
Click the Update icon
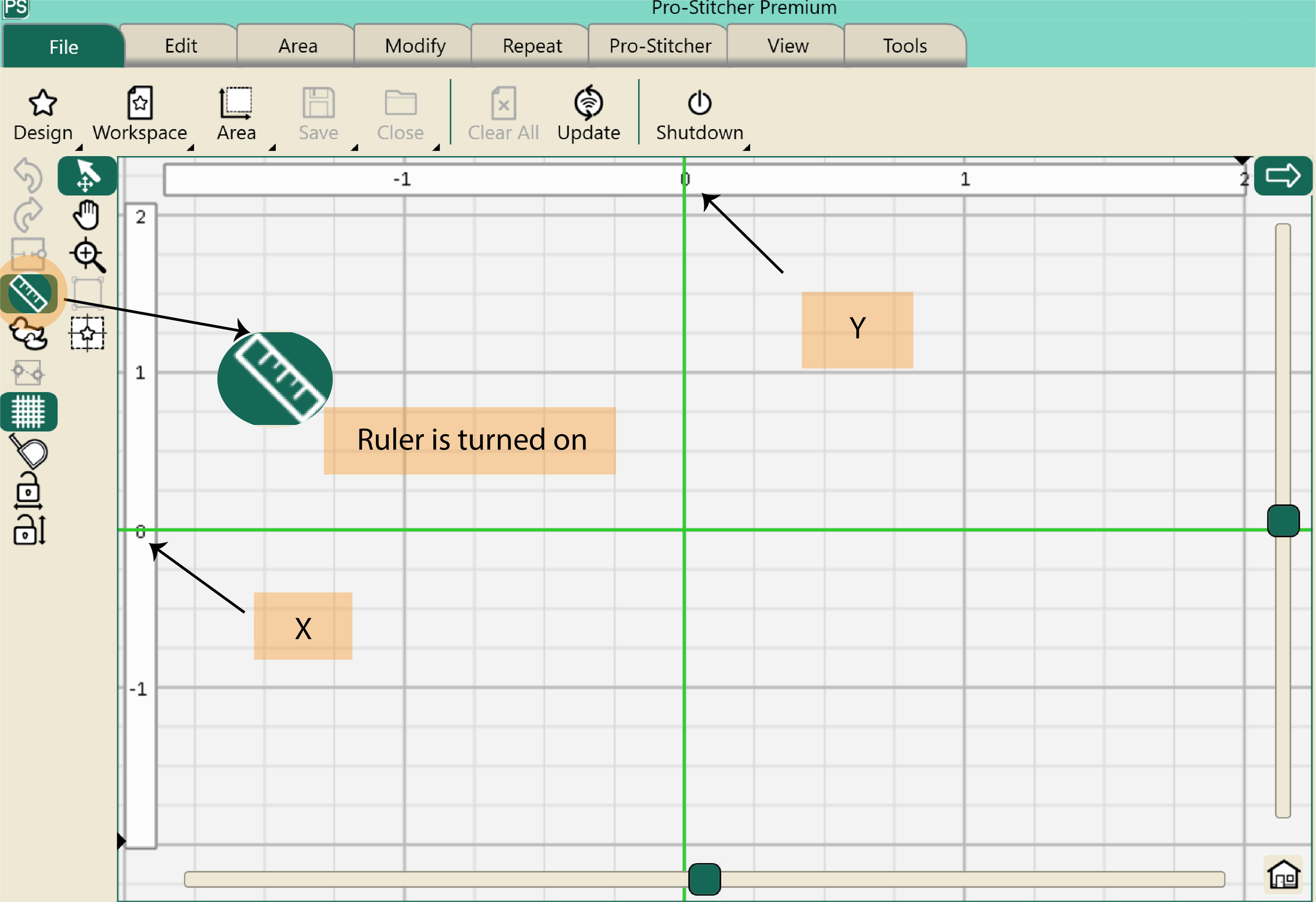pos(589,103)
